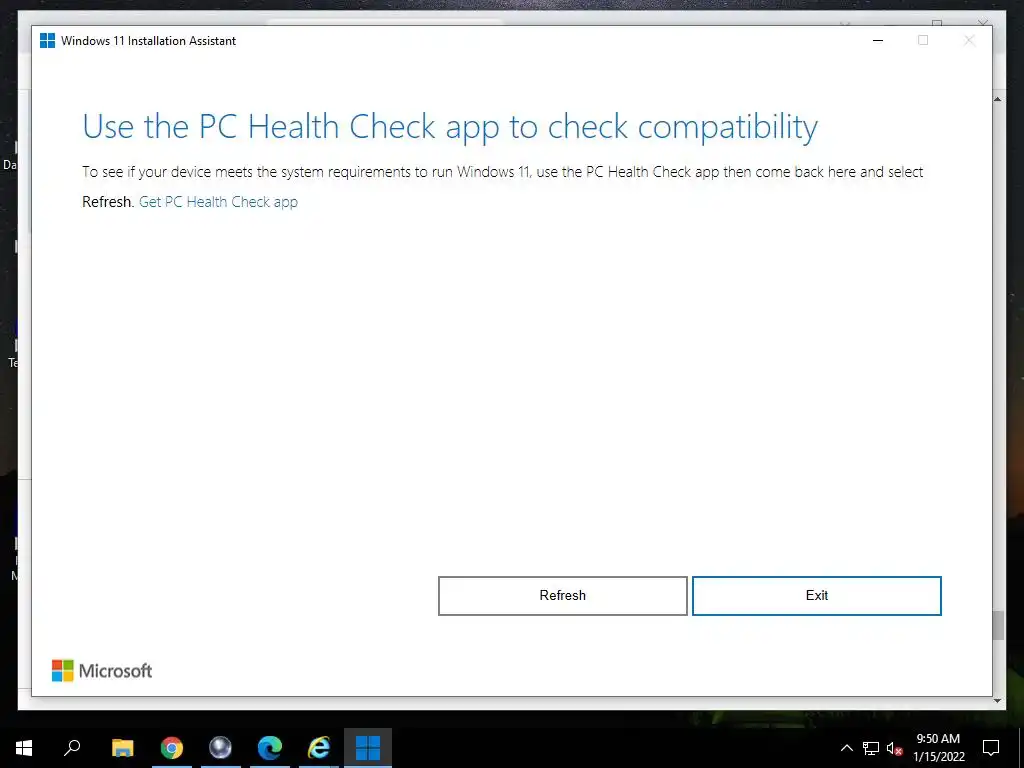The image size is (1024, 768).
Task: Open the Windows Start menu
Action: pyautogui.click(x=24, y=748)
